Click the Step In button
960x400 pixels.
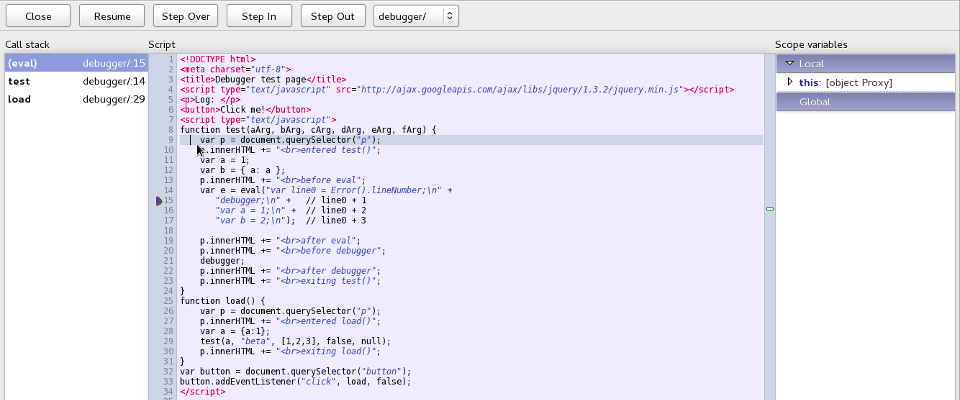(259, 17)
